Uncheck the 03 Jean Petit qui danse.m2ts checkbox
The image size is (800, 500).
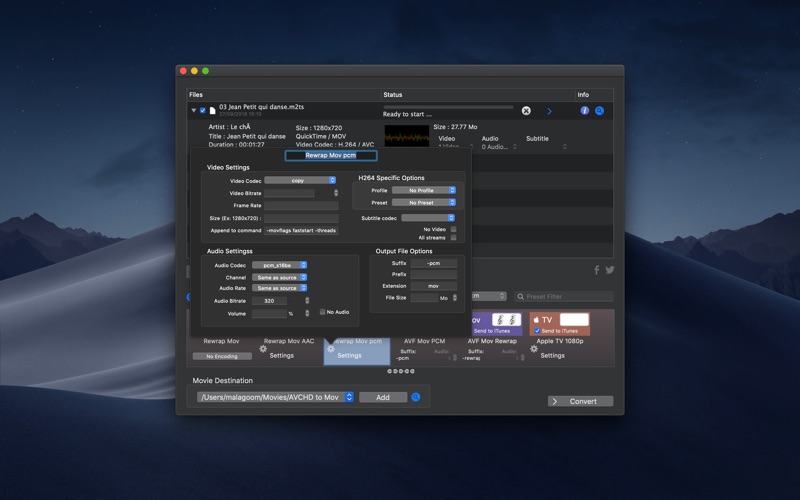pyautogui.click(x=203, y=110)
